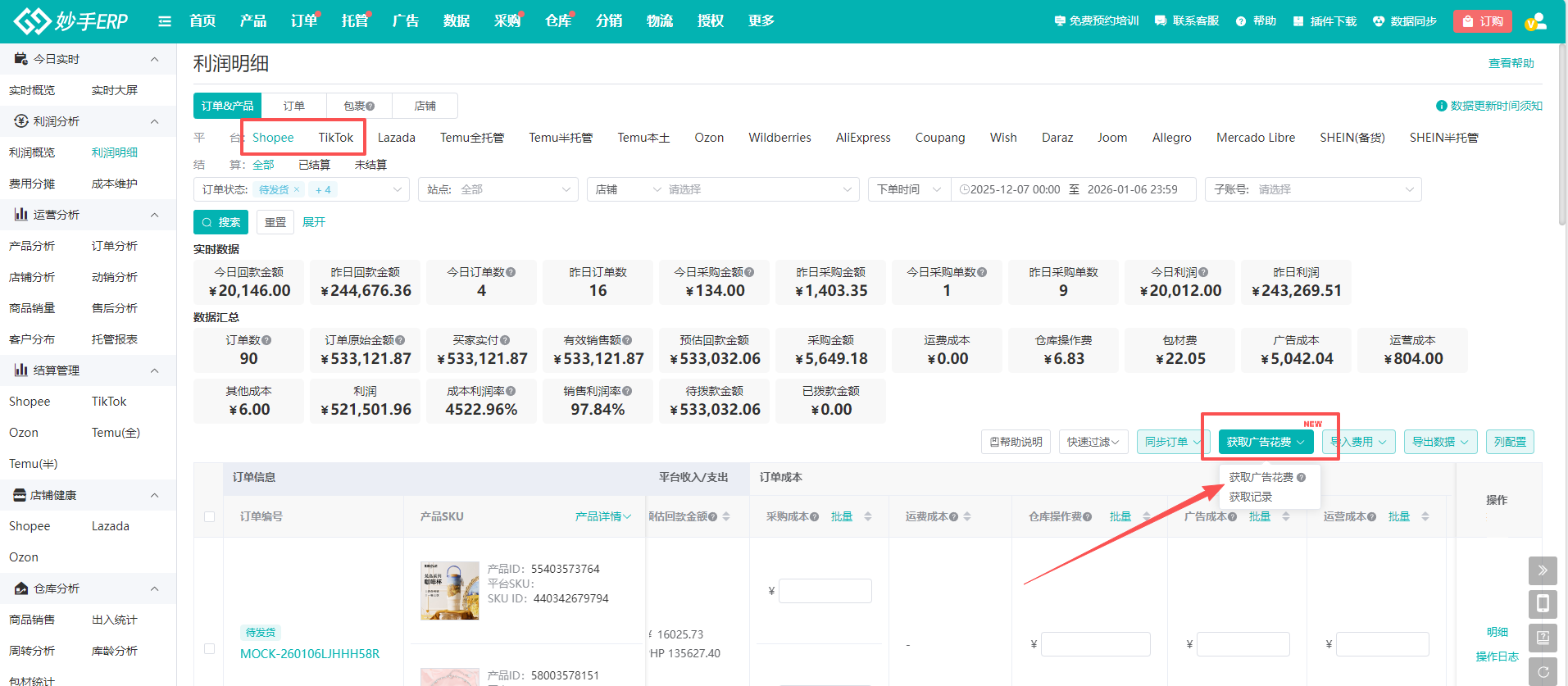The height and width of the screenshot is (686, 1568).
Task: Click the hamburger menu icon beside the logo
Action: pos(165,21)
